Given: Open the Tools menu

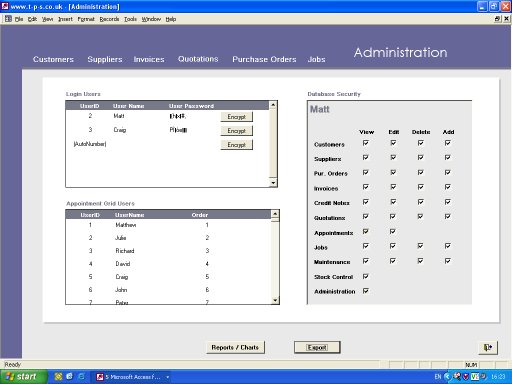Looking at the screenshot, I should pos(130,19).
